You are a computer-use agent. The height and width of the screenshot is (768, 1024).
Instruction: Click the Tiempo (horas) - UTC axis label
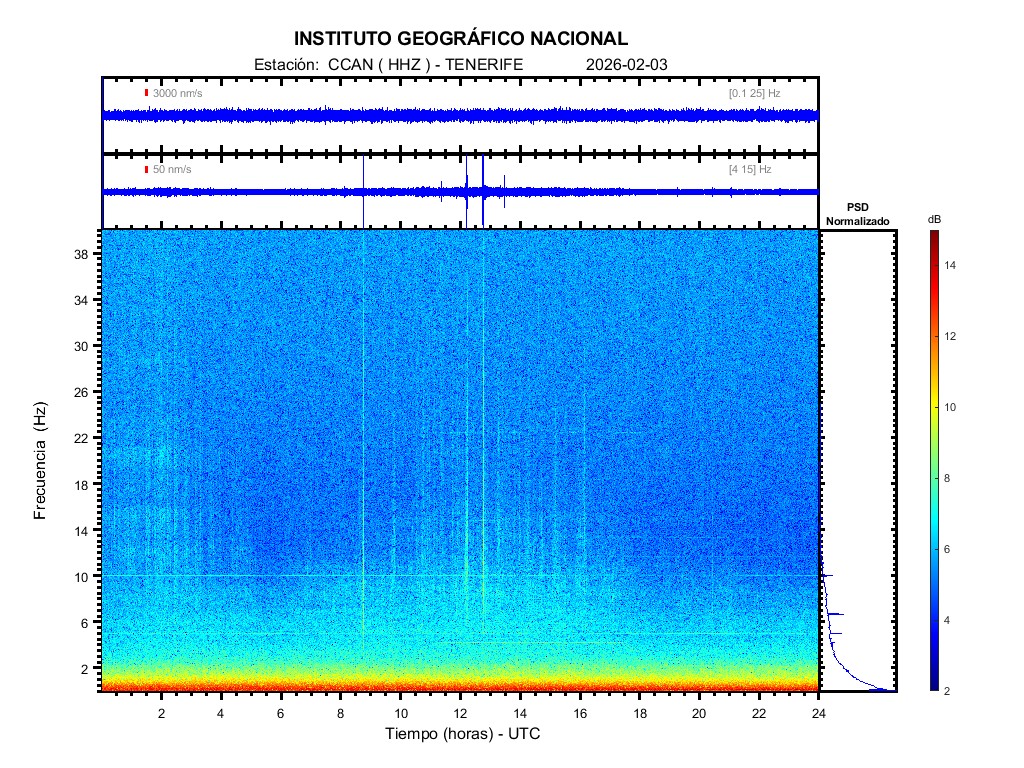(463, 735)
